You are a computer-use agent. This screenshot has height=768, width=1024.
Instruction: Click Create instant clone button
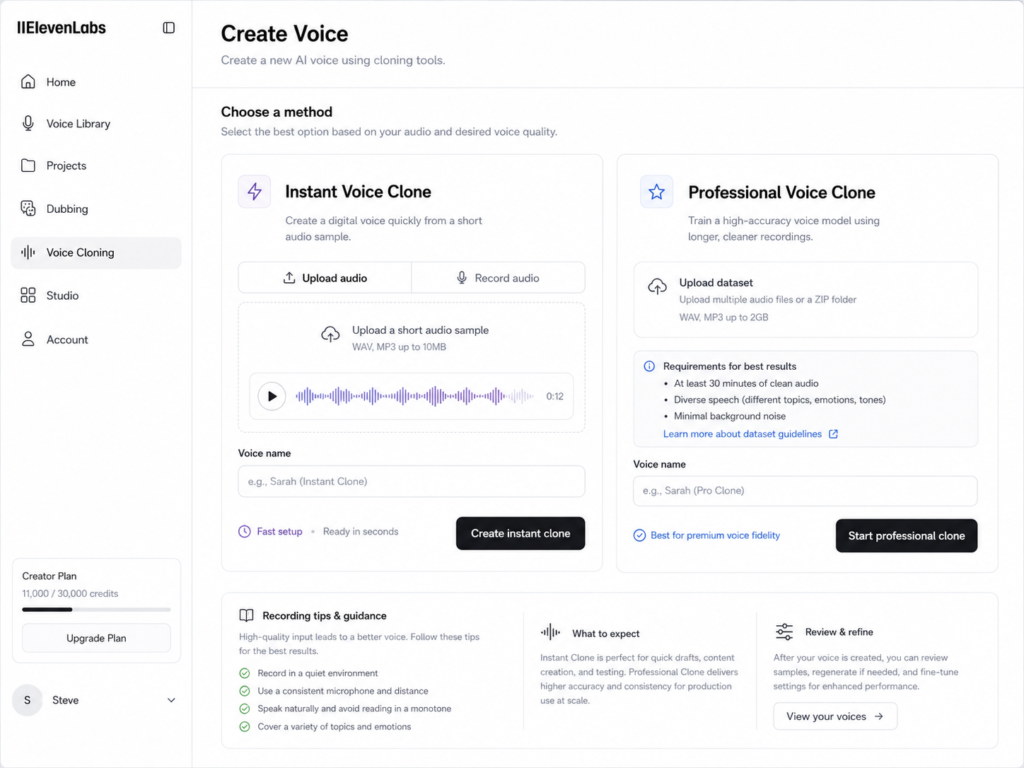[x=520, y=534]
